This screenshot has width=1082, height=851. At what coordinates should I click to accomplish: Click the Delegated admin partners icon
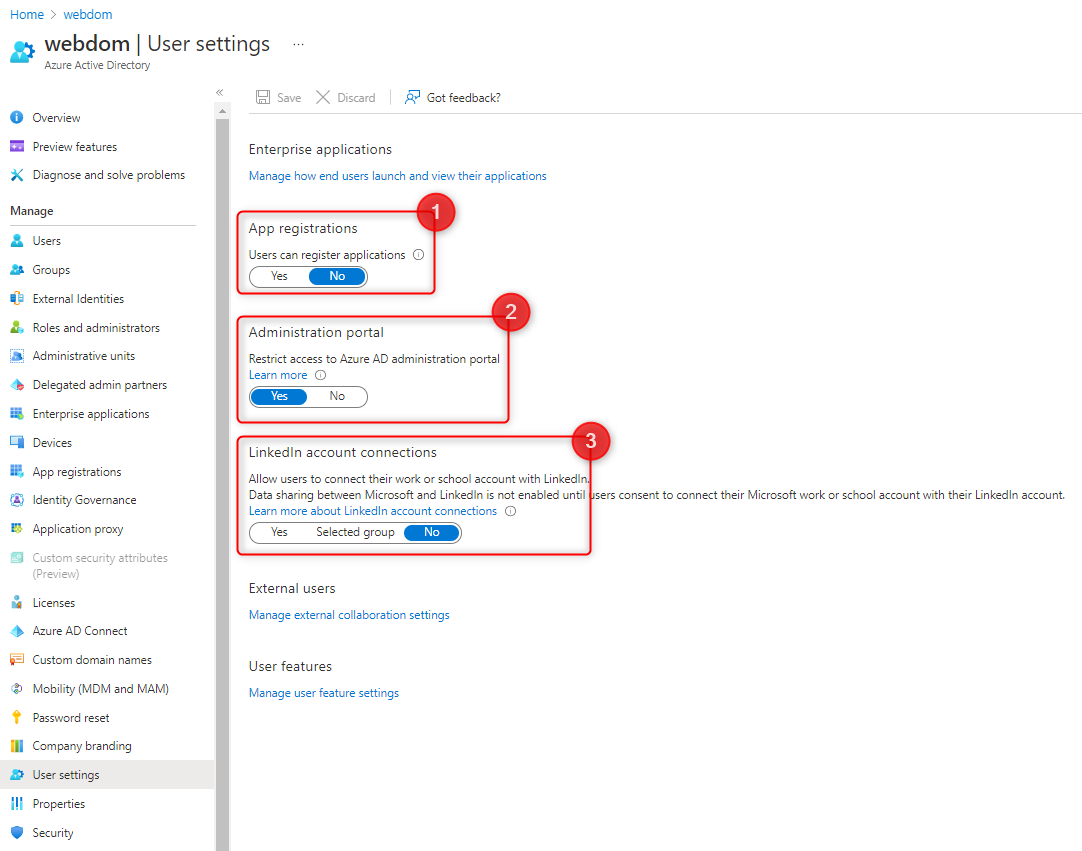tap(17, 385)
